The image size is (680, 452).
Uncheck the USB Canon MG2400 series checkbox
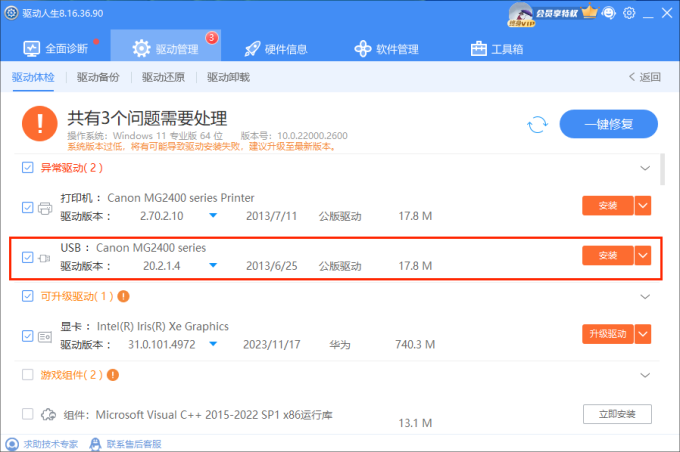pyautogui.click(x=27, y=257)
